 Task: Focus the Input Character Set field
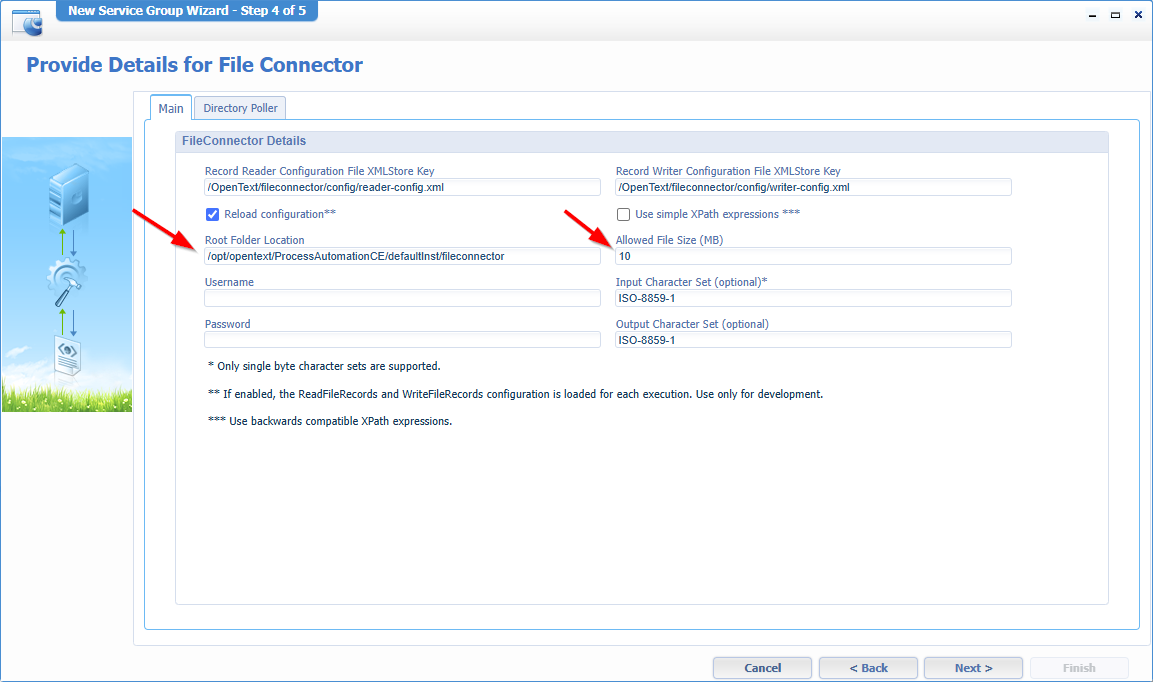click(813, 298)
